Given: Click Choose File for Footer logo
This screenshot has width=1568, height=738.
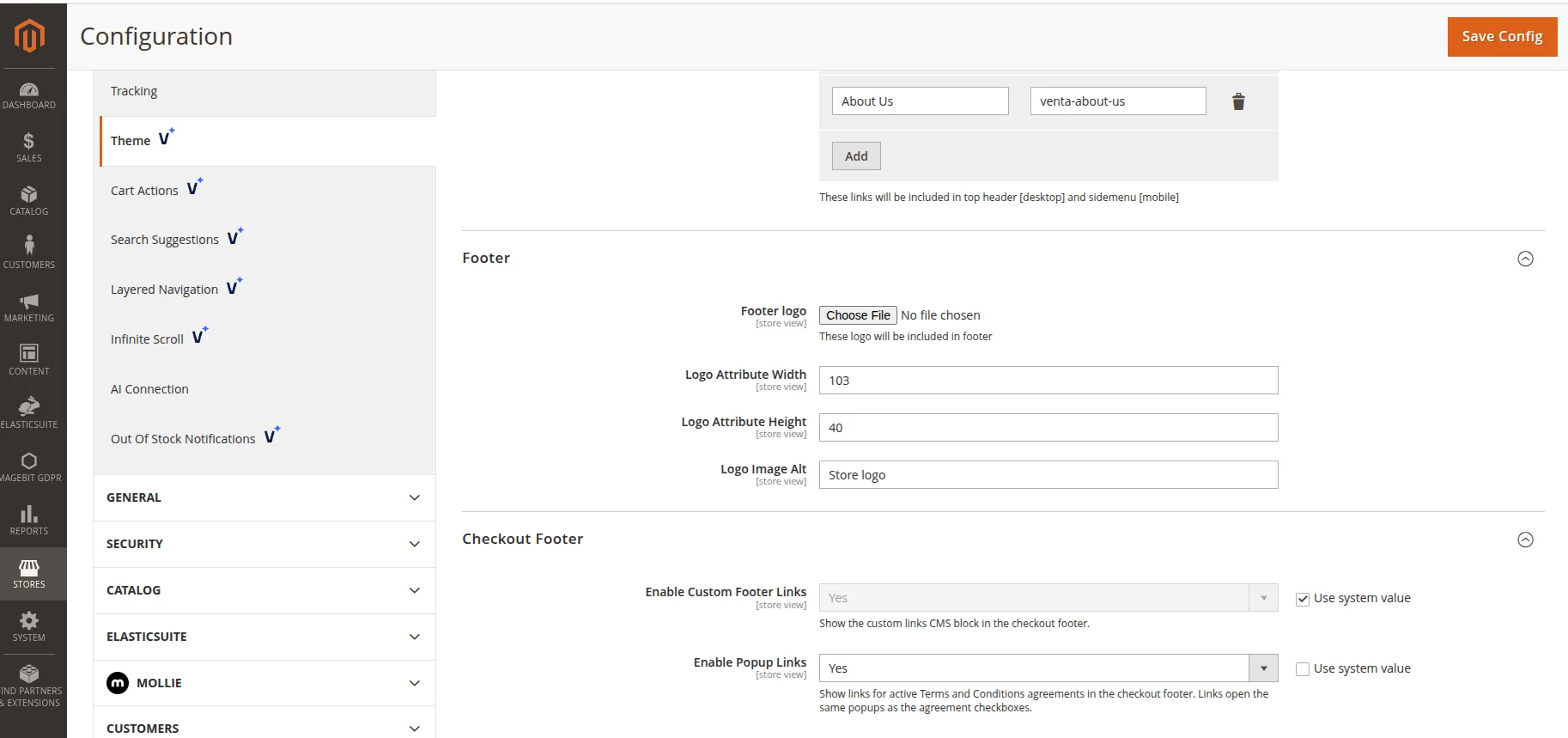Looking at the screenshot, I should (858, 315).
